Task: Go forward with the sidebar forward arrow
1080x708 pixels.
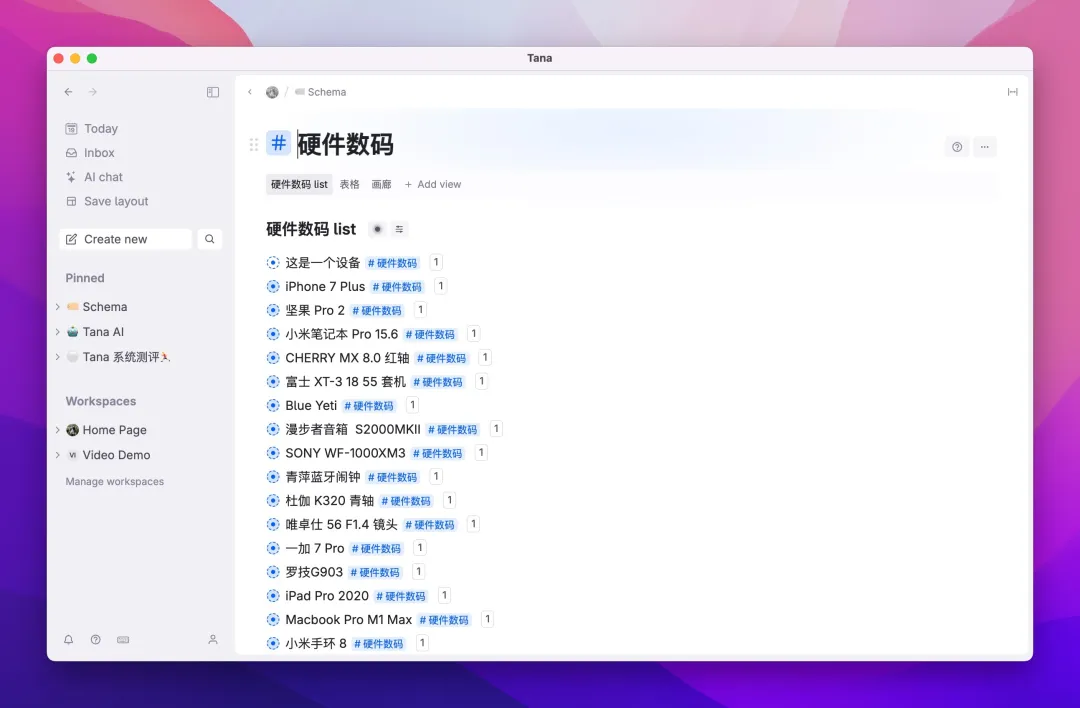Action: pos(92,92)
